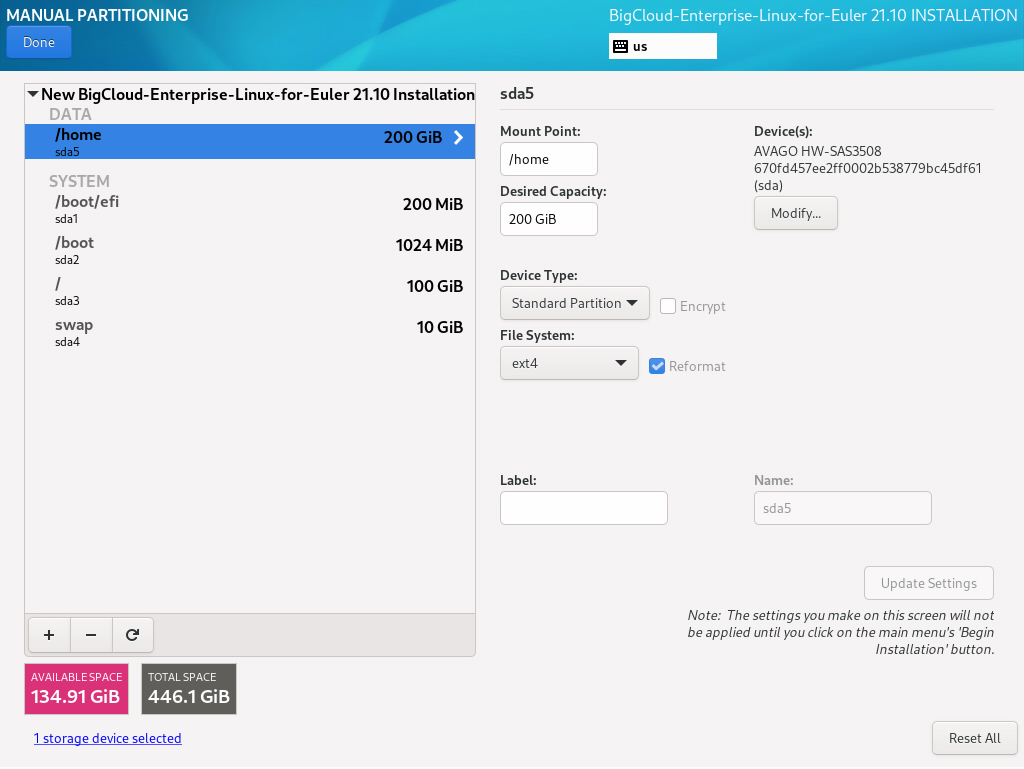1024x769 pixels.
Task: Click the Done button
Action: (39, 42)
